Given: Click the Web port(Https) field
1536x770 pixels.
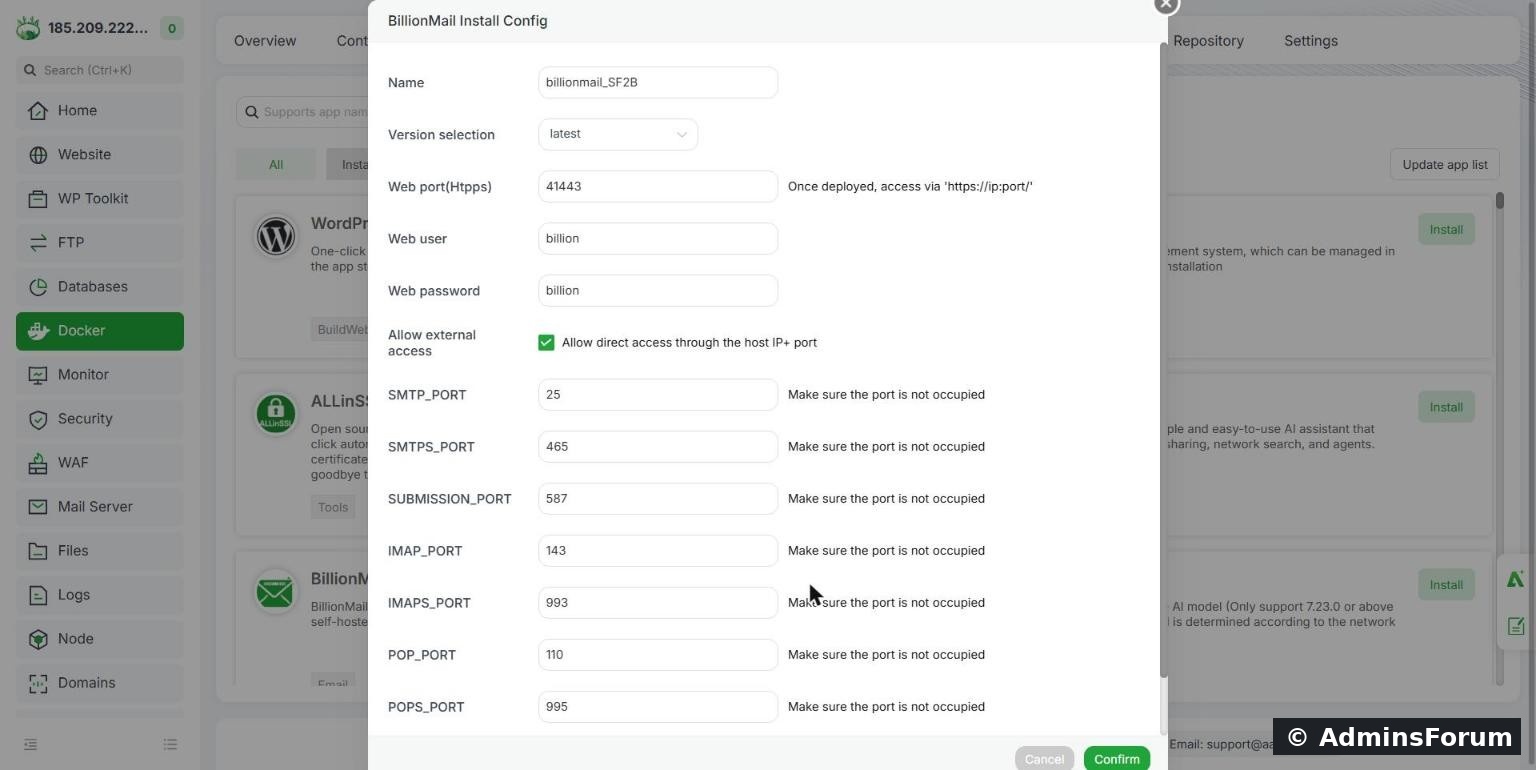Looking at the screenshot, I should tap(658, 187).
